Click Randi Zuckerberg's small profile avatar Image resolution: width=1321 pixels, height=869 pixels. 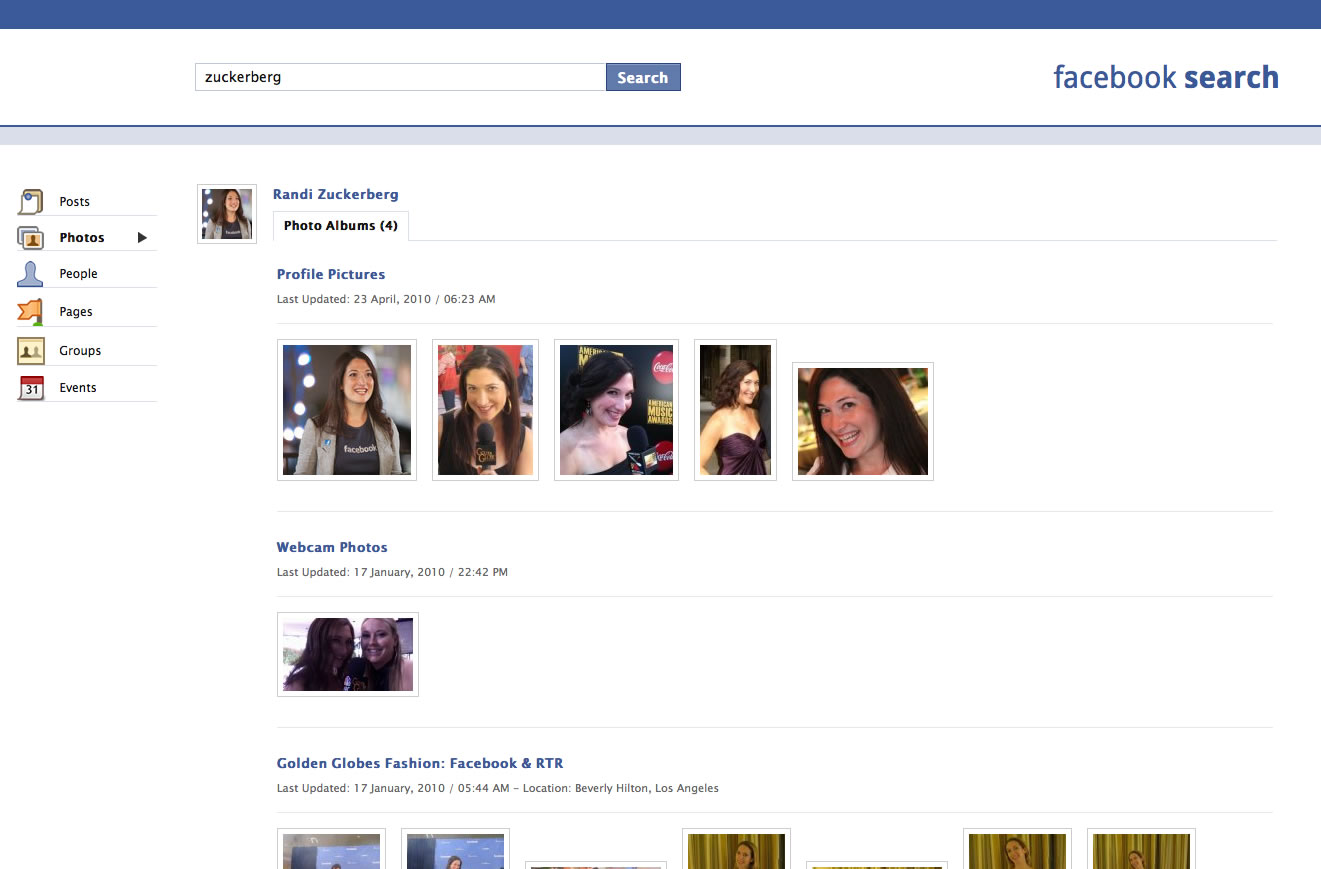coord(227,214)
